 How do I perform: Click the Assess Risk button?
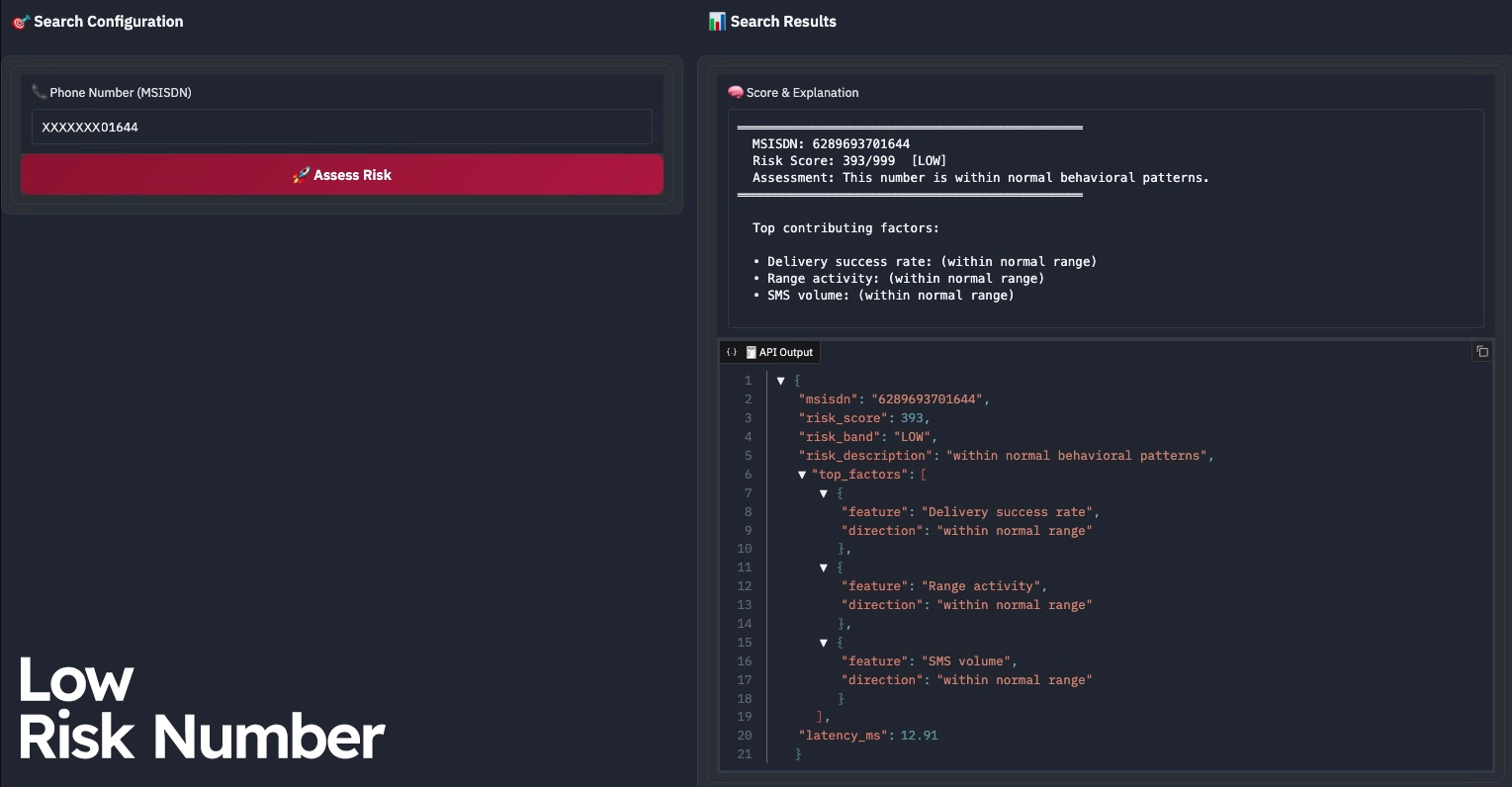coord(342,175)
